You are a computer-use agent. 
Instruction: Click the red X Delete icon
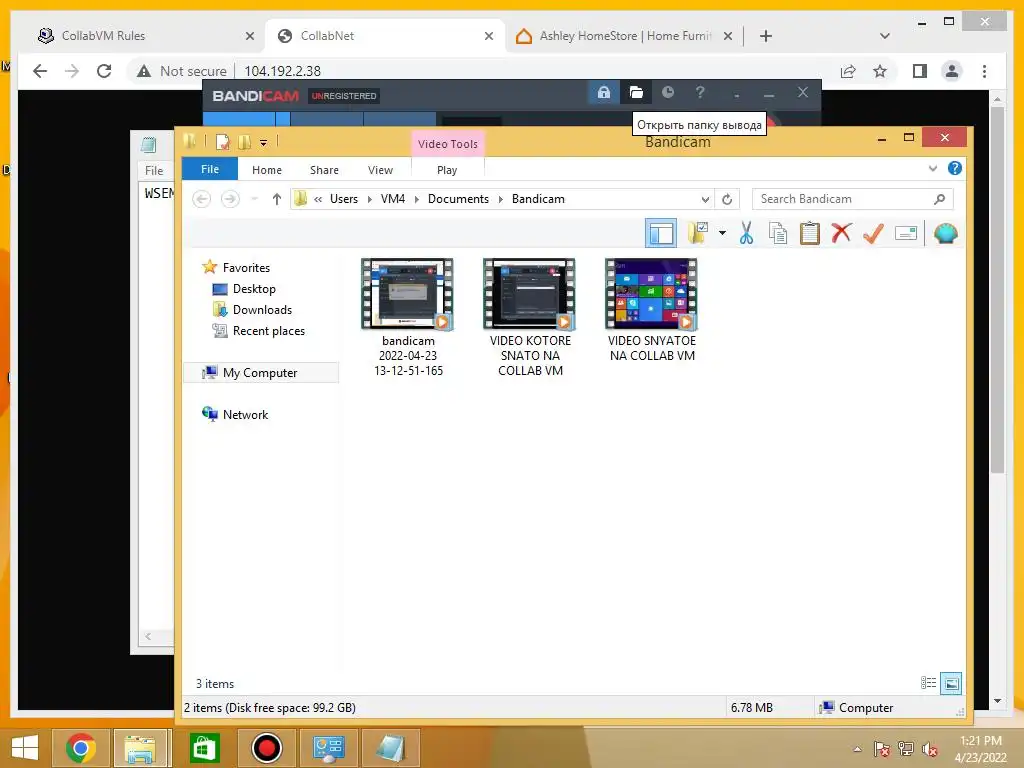click(x=842, y=233)
